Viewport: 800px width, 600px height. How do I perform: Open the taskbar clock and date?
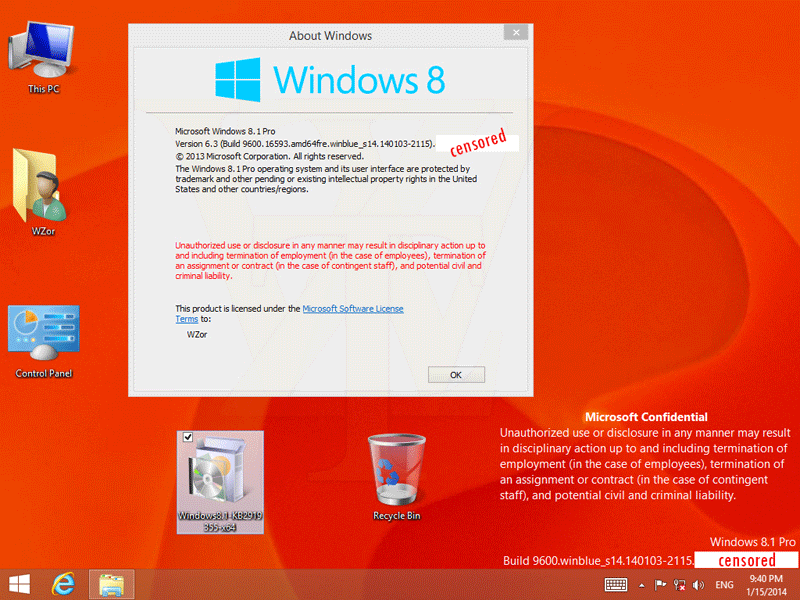(x=766, y=584)
